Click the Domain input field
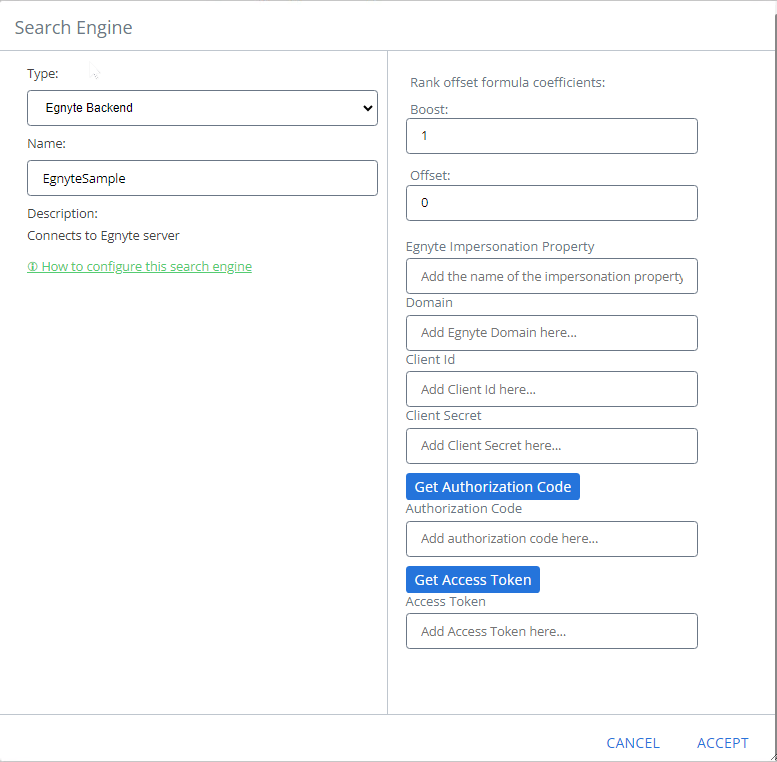This screenshot has width=777, height=762. [x=551, y=333]
